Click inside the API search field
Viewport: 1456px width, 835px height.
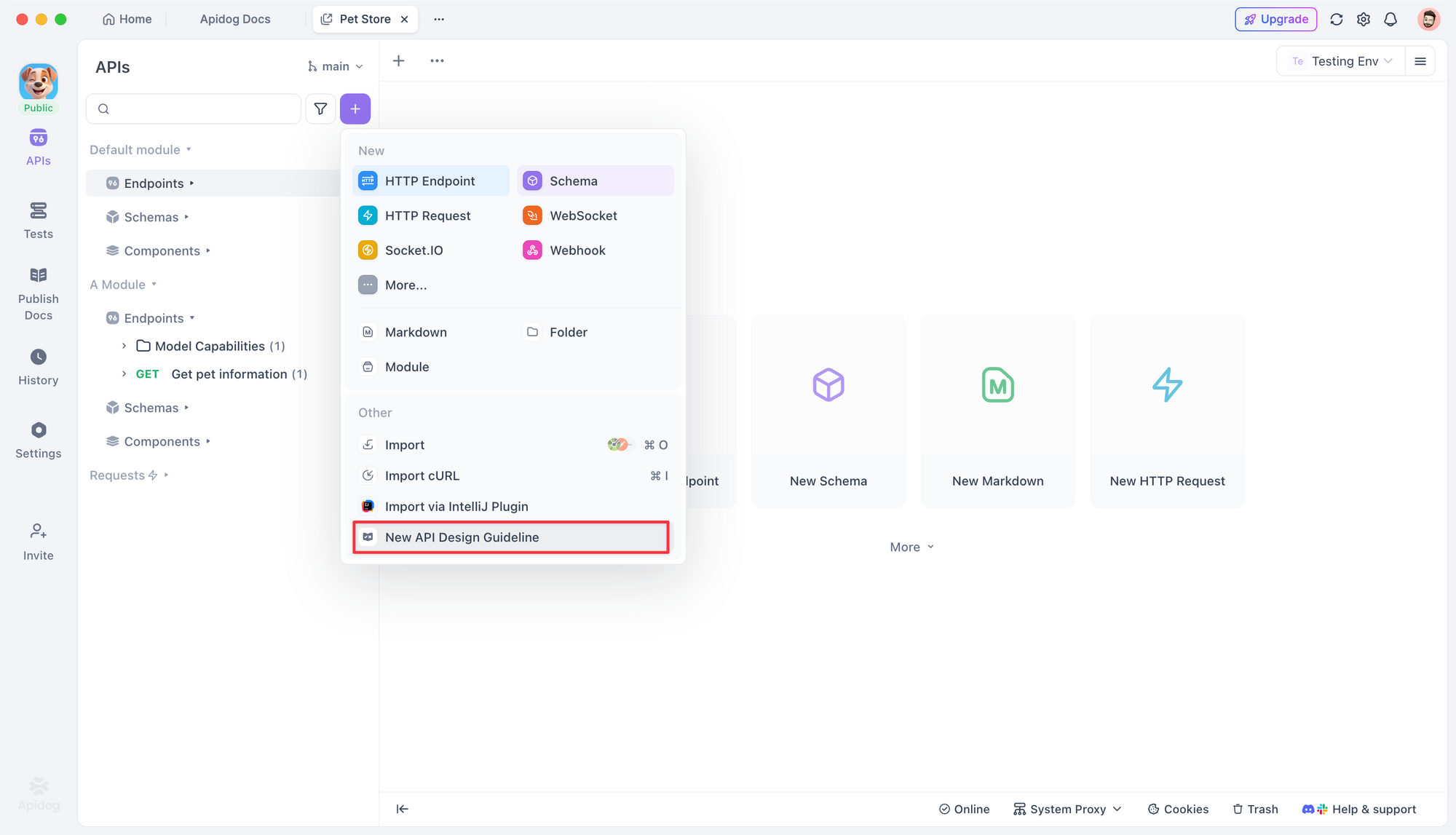point(193,108)
